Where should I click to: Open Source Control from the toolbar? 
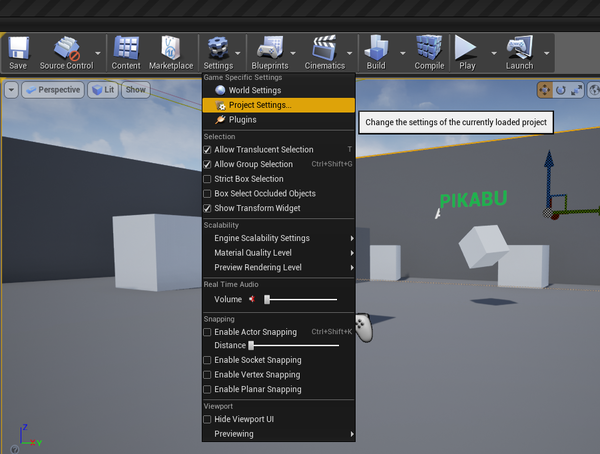[x=66, y=52]
